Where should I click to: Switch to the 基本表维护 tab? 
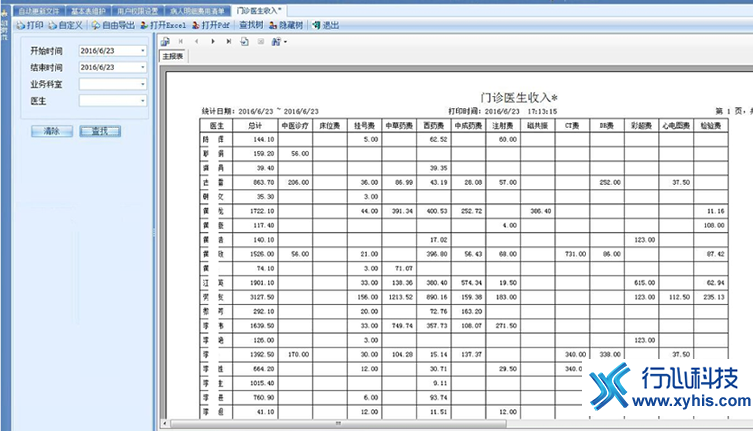click(x=88, y=11)
